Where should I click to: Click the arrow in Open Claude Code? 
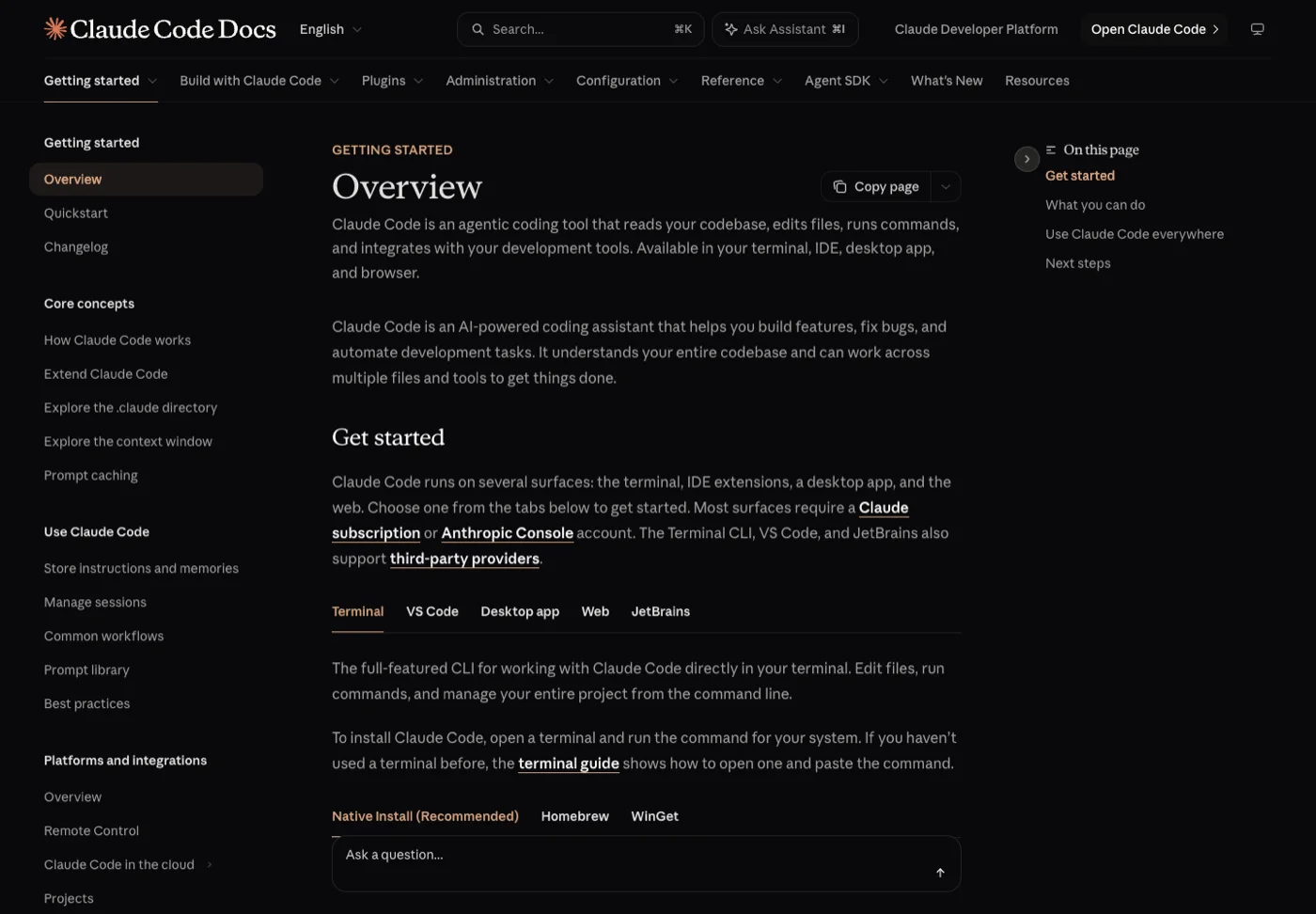[1215, 29]
